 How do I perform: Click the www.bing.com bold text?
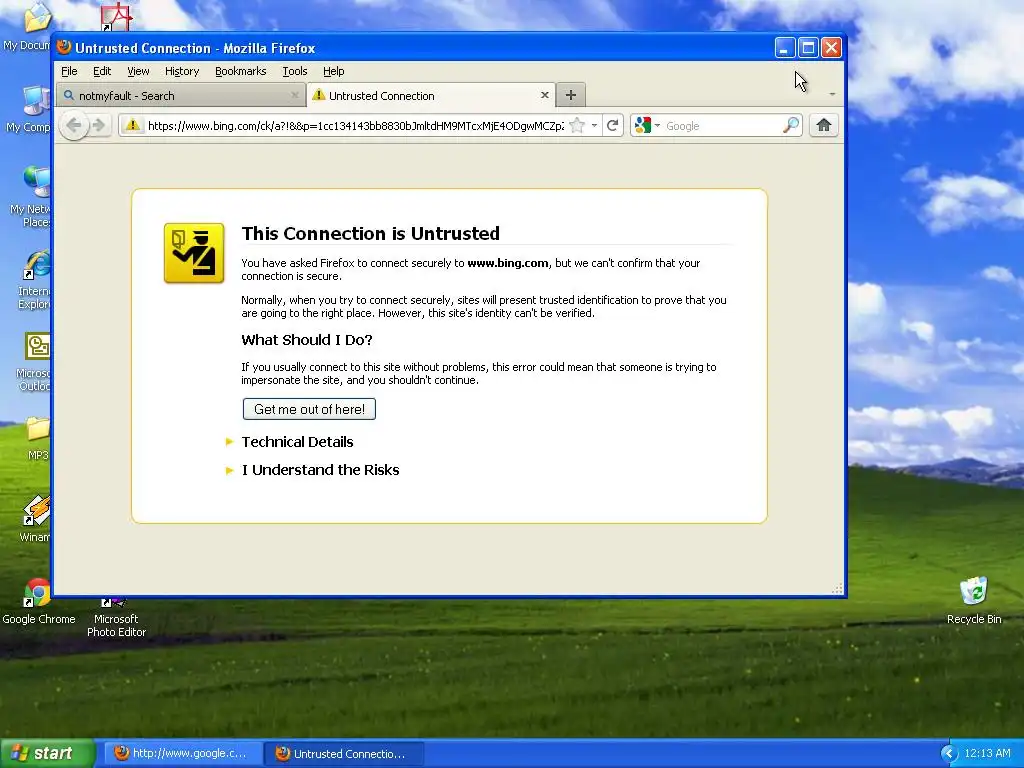click(507, 263)
